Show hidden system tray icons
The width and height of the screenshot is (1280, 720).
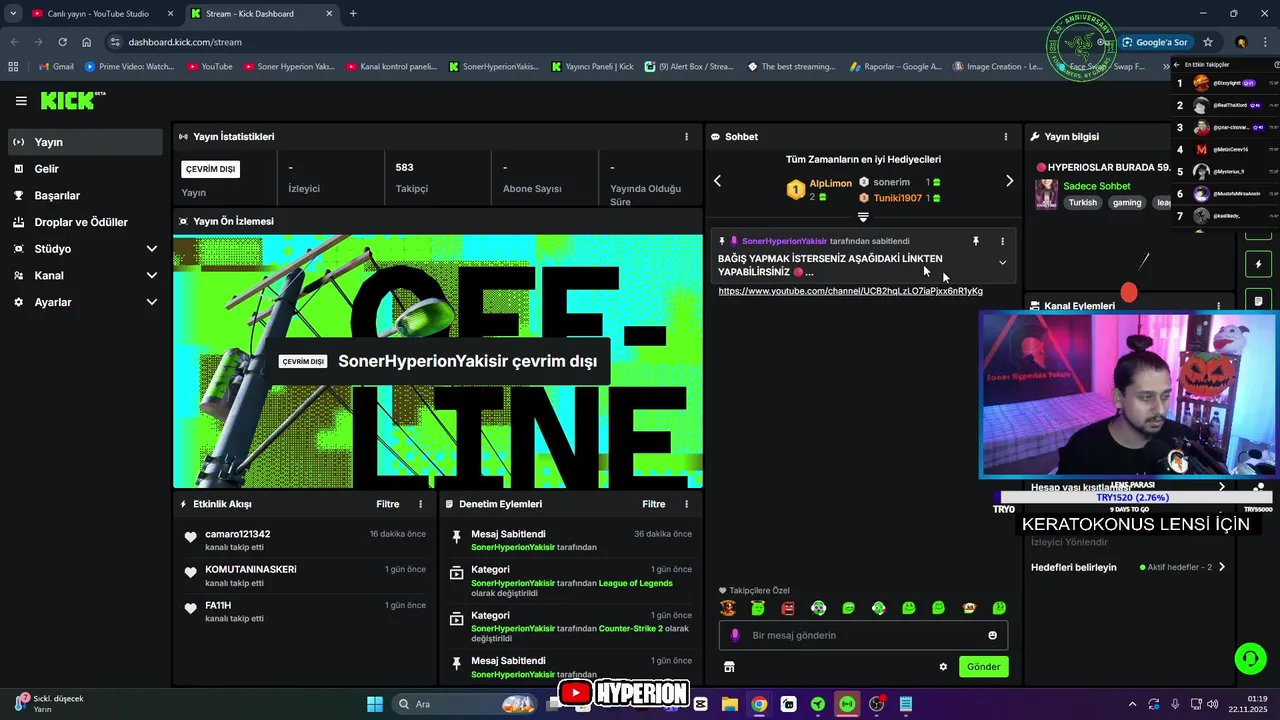point(1132,704)
